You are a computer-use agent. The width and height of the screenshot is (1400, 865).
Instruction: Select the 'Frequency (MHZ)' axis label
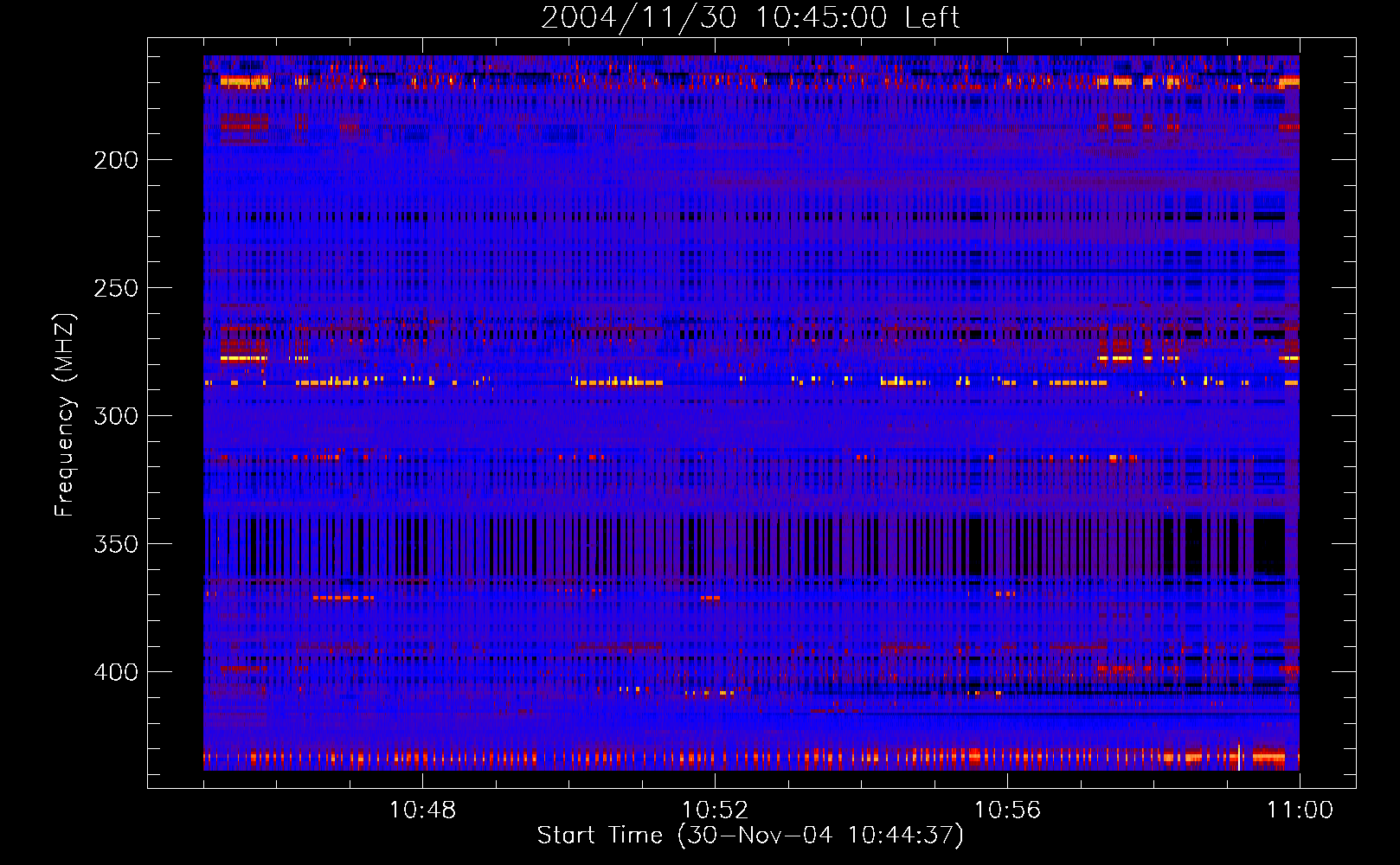coord(65,415)
